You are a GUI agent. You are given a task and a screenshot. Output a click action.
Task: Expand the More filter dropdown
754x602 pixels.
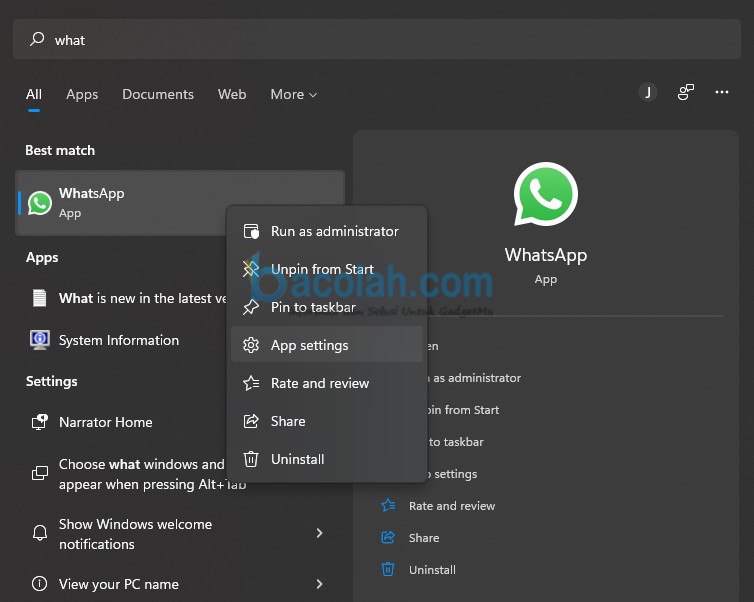pos(293,94)
